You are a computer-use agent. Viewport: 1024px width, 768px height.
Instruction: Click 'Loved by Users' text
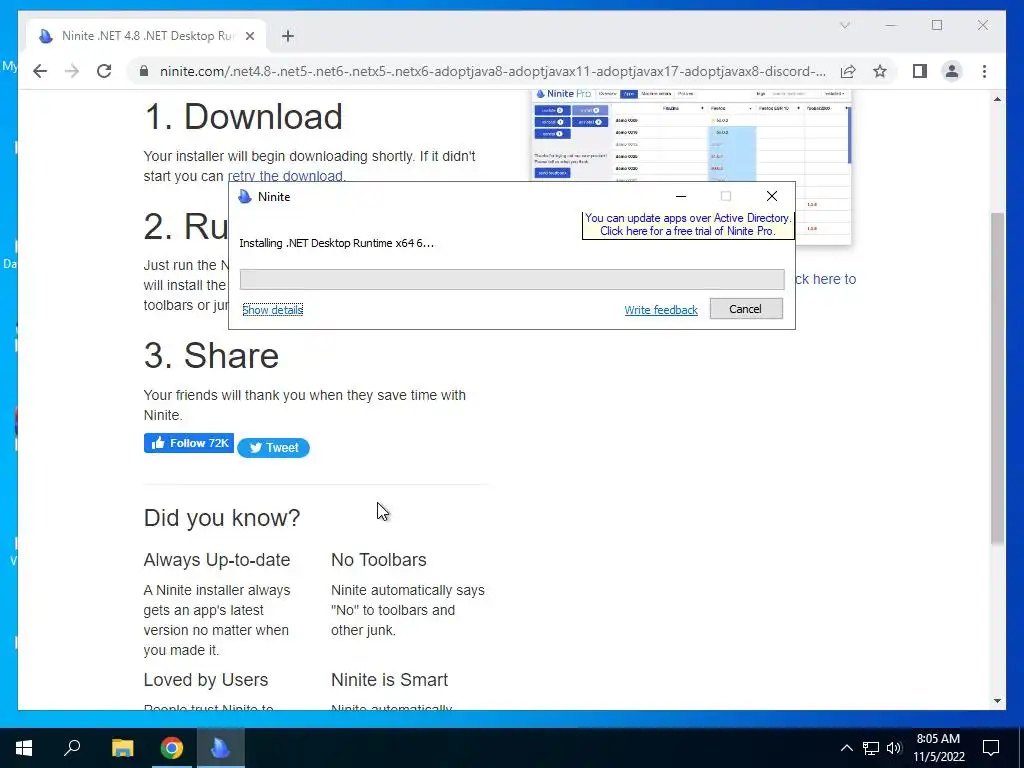click(x=206, y=680)
